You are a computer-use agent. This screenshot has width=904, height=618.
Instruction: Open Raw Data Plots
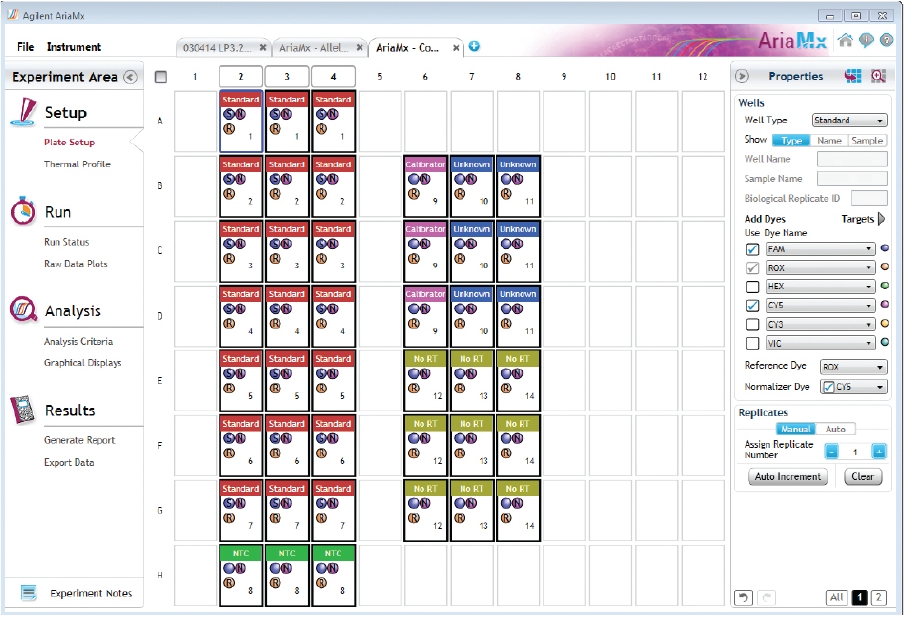pos(76,263)
